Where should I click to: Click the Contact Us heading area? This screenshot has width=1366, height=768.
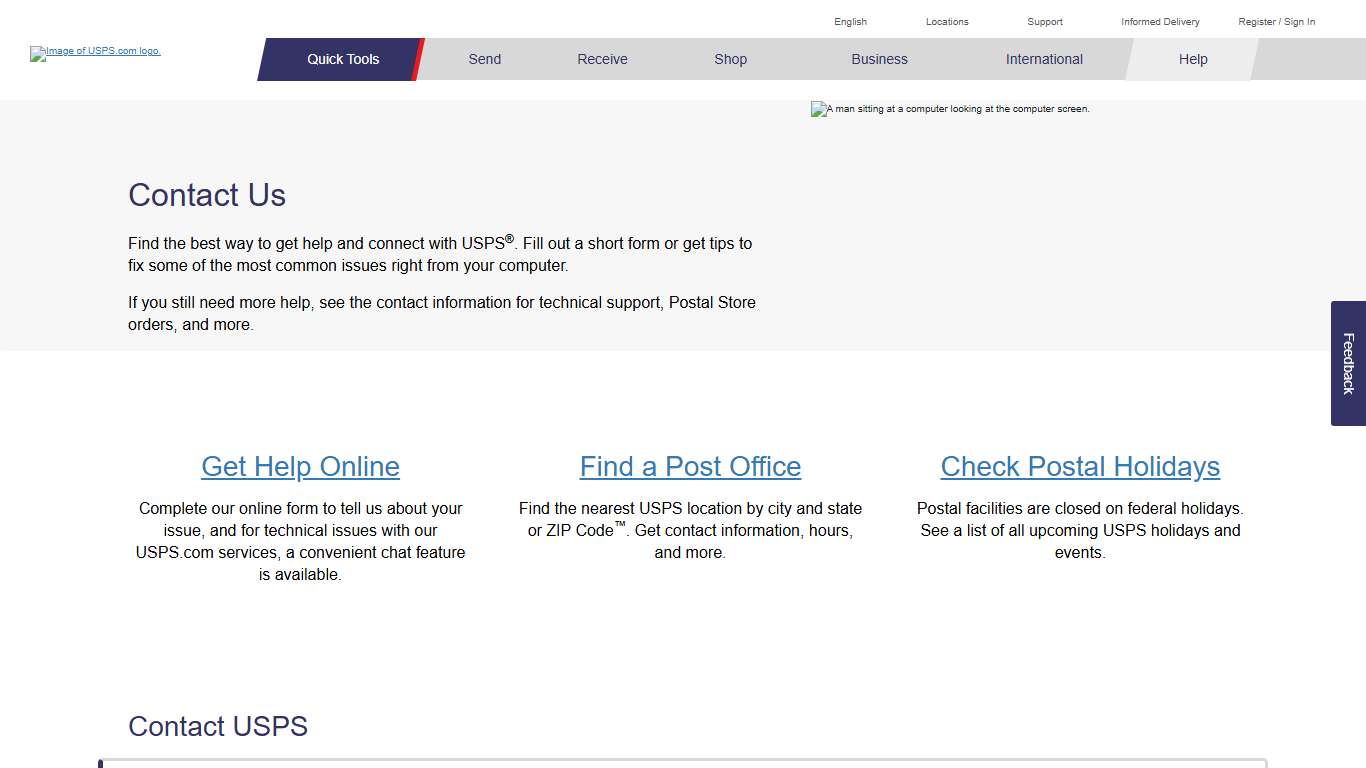pos(207,195)
